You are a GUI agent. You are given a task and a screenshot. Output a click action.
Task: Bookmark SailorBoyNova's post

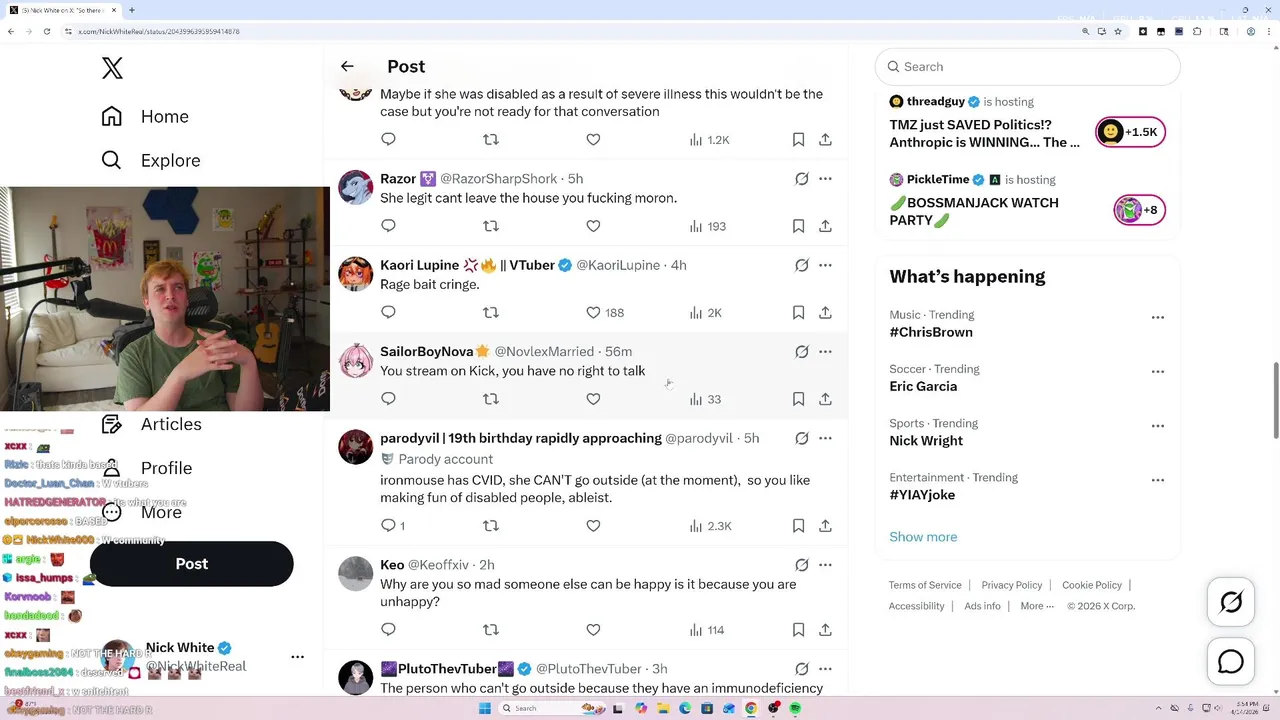[798, 399]
